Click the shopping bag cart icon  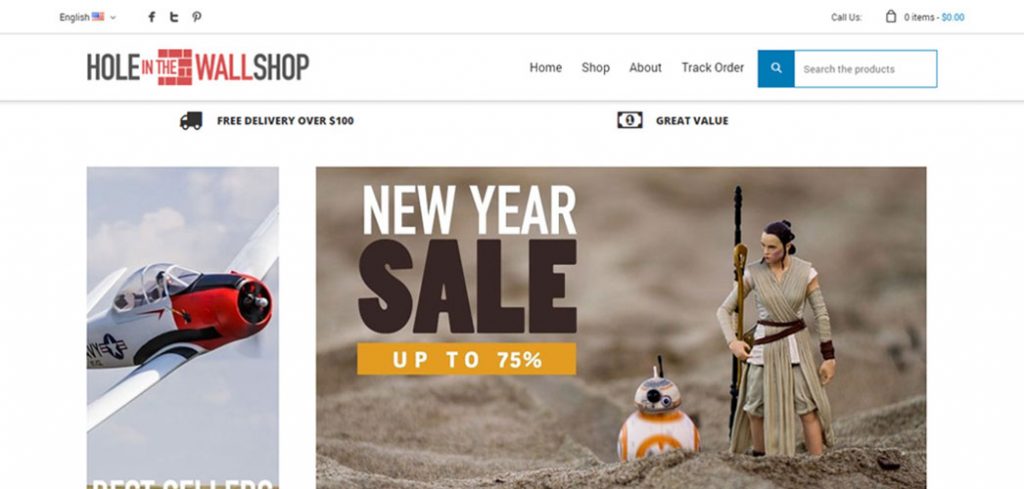pyautogui.click(x=891, y=17)
